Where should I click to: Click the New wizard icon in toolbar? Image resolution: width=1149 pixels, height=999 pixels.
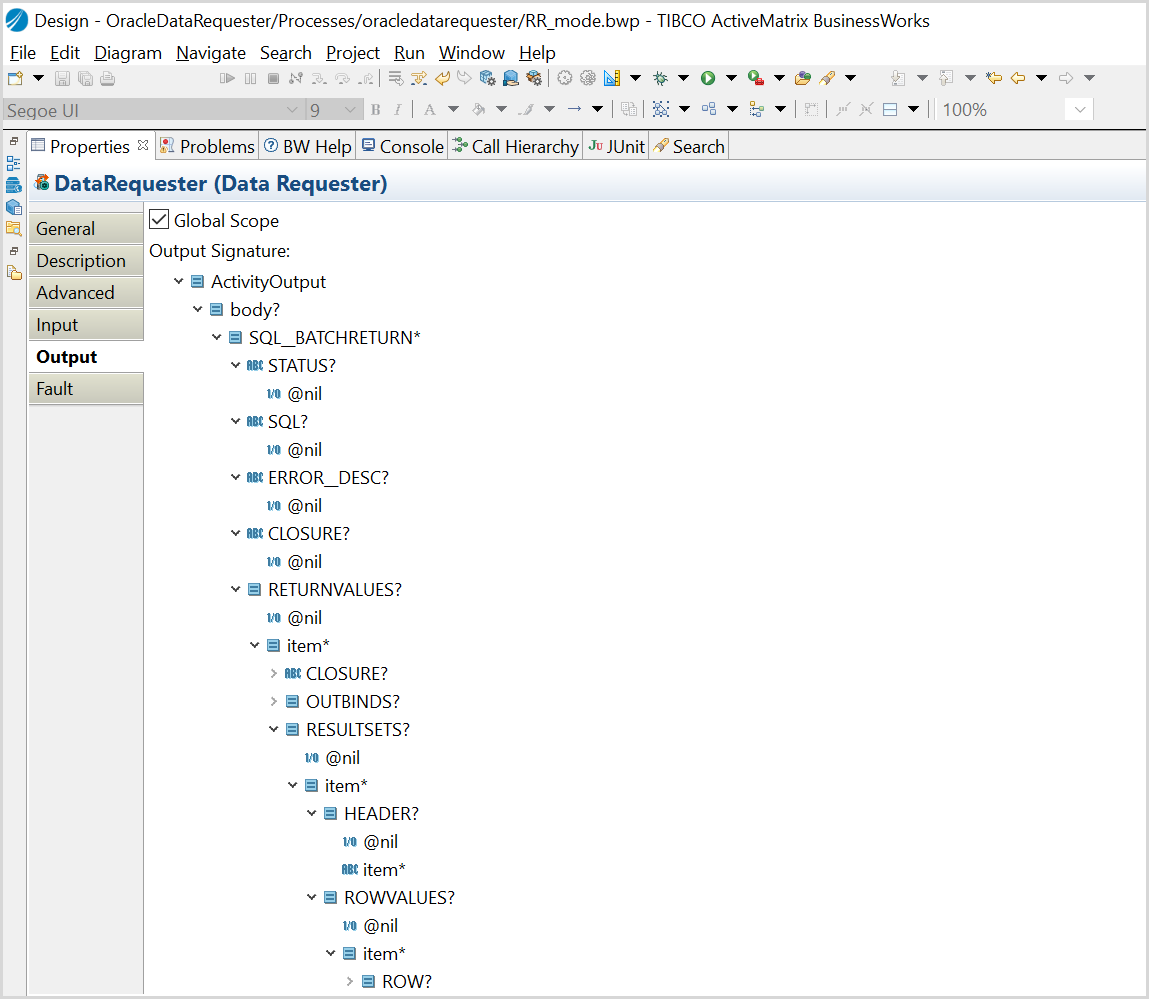15,78
